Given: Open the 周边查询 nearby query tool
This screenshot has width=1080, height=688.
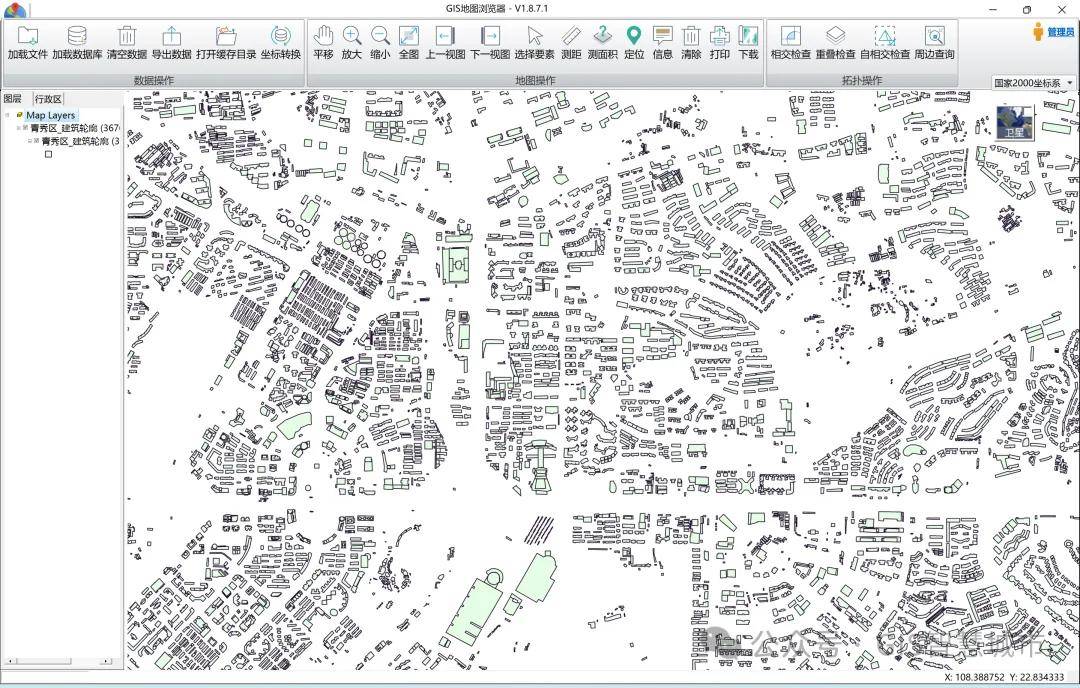Looking at the screenshot, I should (x=934, y=42).
